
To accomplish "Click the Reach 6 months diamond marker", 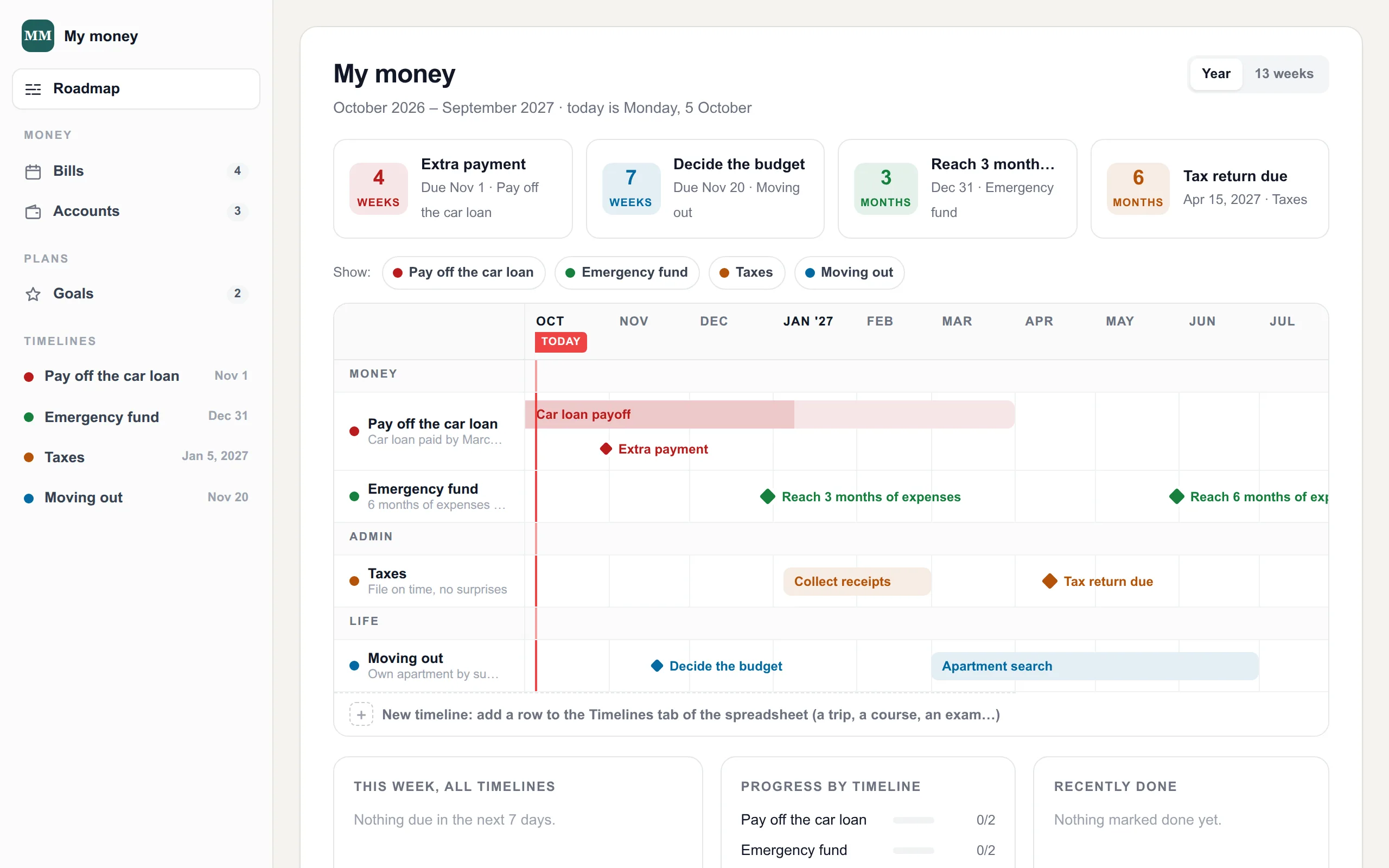I will [x=1177, y=496].
